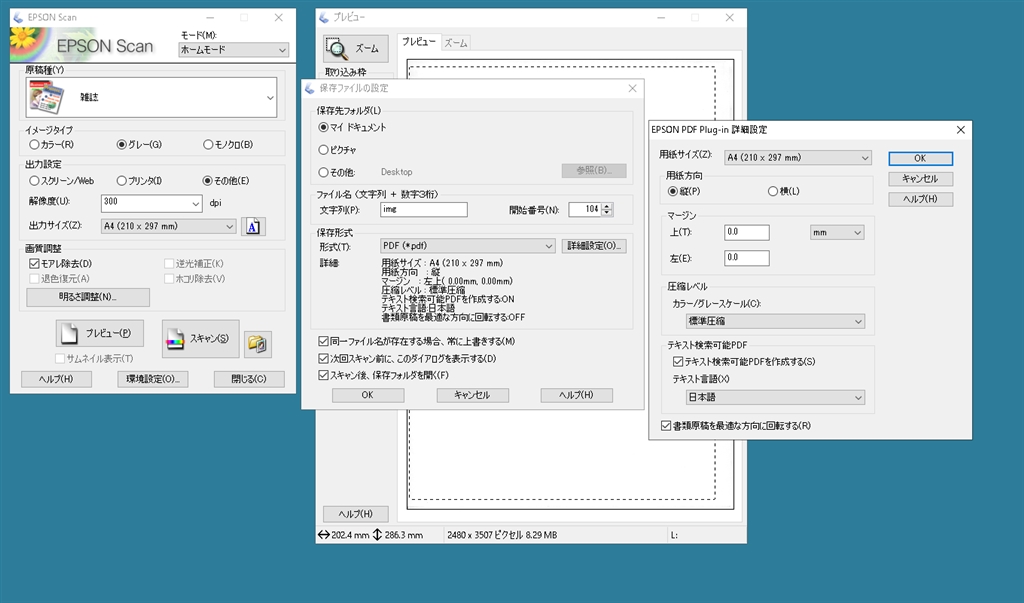Toggle モアレ除去(D) checkbox
This screenshot has width=1024, height=603.
point(60,263)
